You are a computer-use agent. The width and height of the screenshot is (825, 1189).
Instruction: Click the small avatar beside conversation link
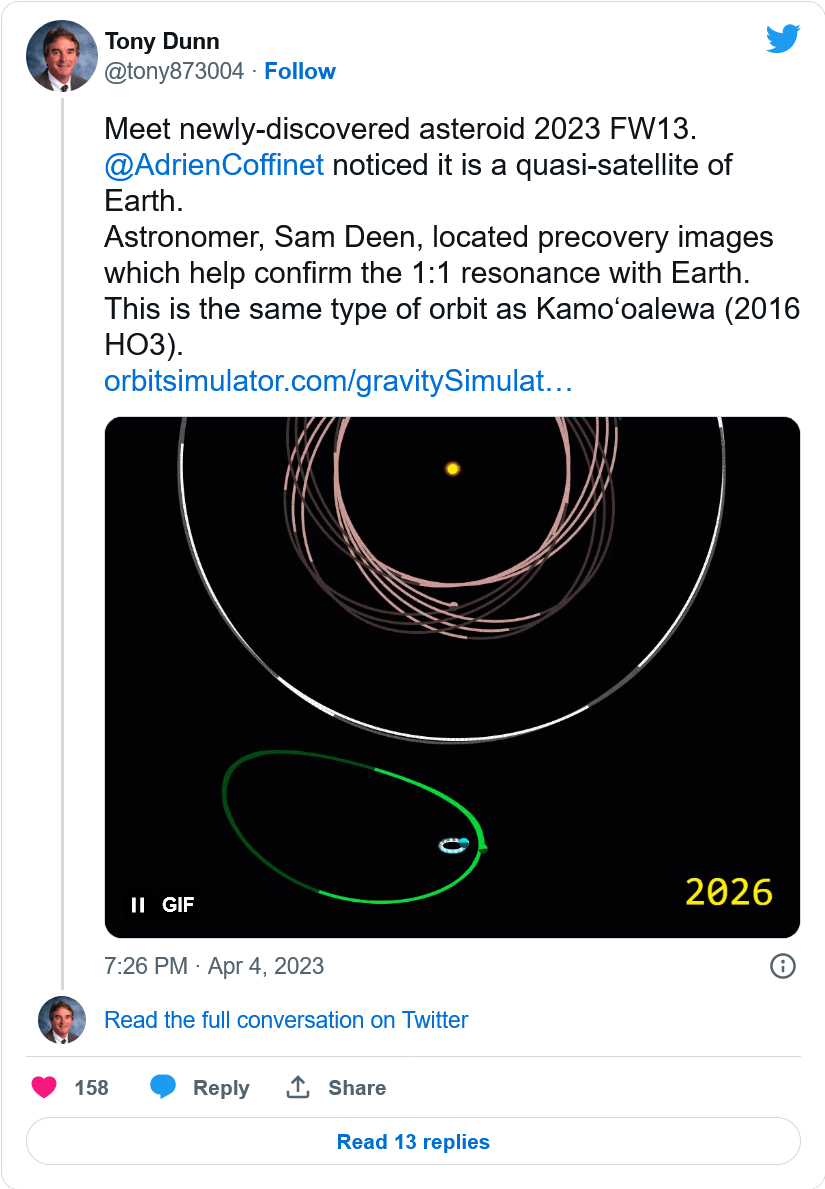(x=61, y=1020)
